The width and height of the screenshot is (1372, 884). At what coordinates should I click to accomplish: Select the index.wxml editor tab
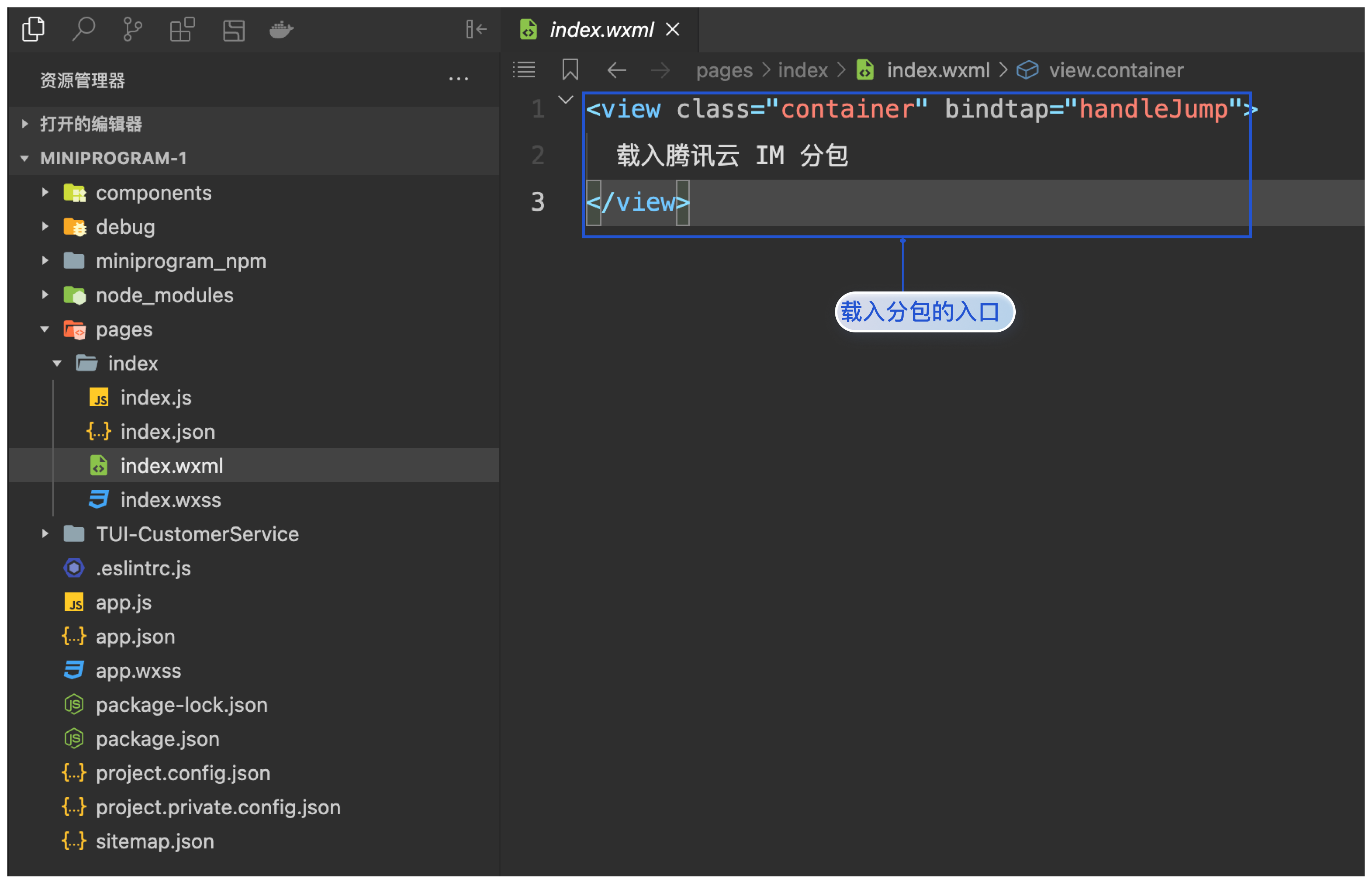point(599,29)
